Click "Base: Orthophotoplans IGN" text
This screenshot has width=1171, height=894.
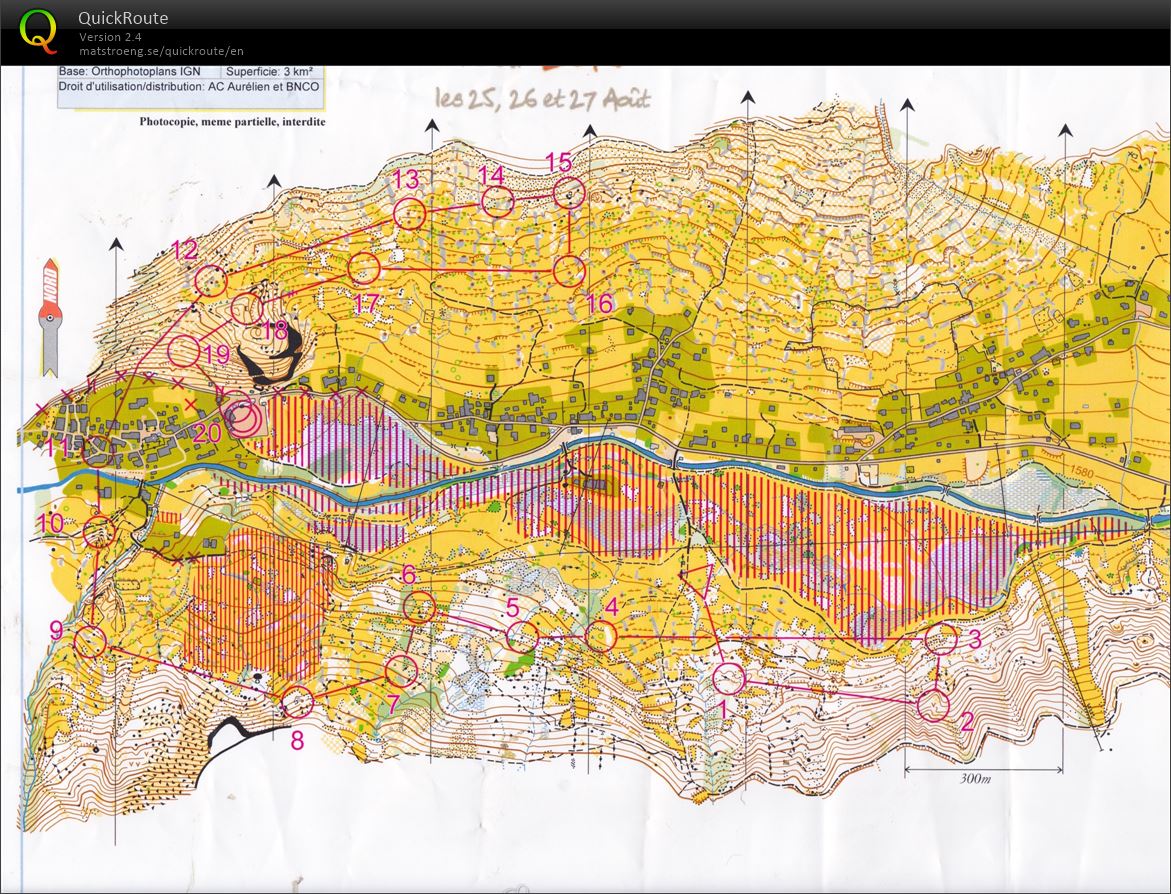click(129, 72)
